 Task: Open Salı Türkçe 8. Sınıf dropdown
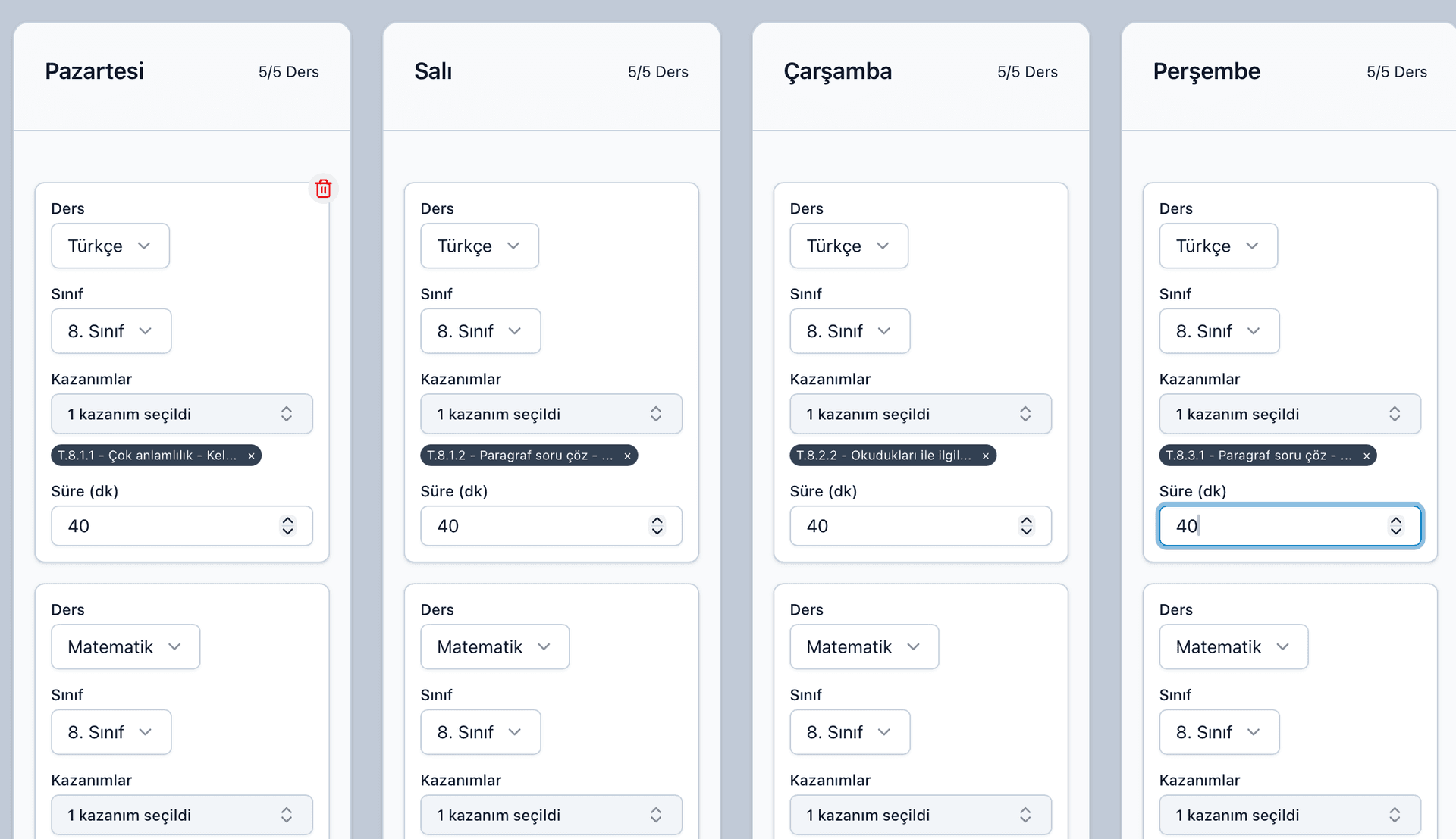click(x=480, y=331)
